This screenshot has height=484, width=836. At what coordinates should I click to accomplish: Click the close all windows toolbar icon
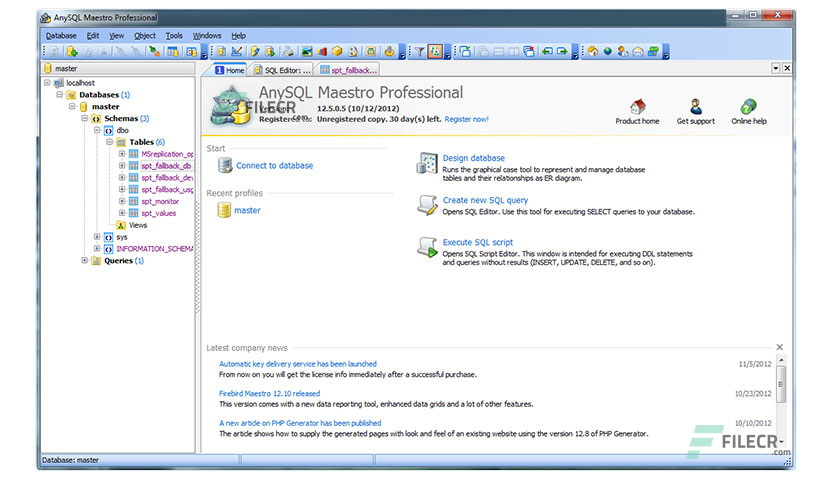pyautogui.click(x=529, y=52)
